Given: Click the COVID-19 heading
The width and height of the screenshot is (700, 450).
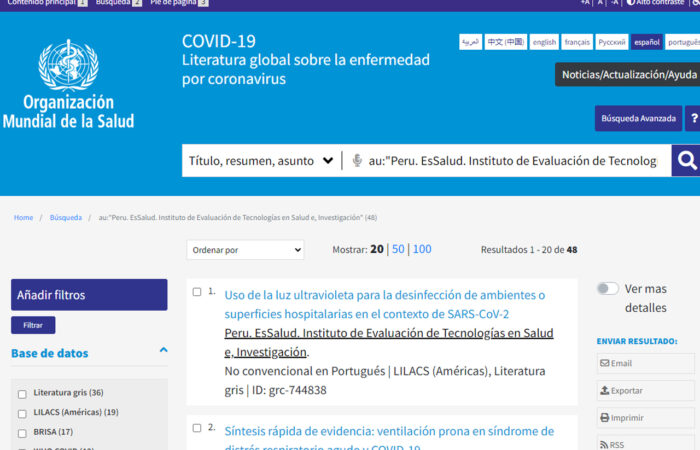Looking at the screenshot, I should [219, 42].
